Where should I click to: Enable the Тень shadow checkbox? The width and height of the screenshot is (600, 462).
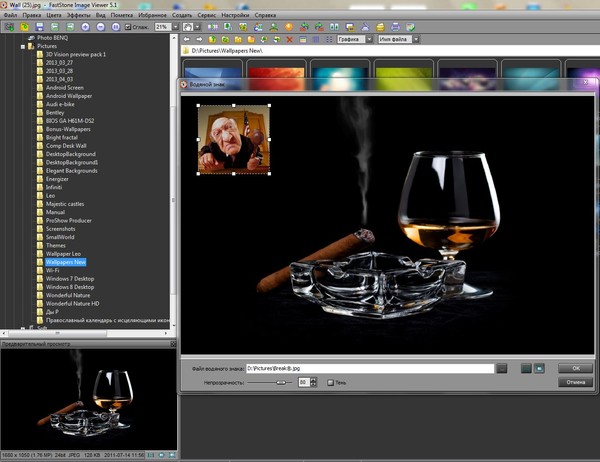click(x=329, y=382)
